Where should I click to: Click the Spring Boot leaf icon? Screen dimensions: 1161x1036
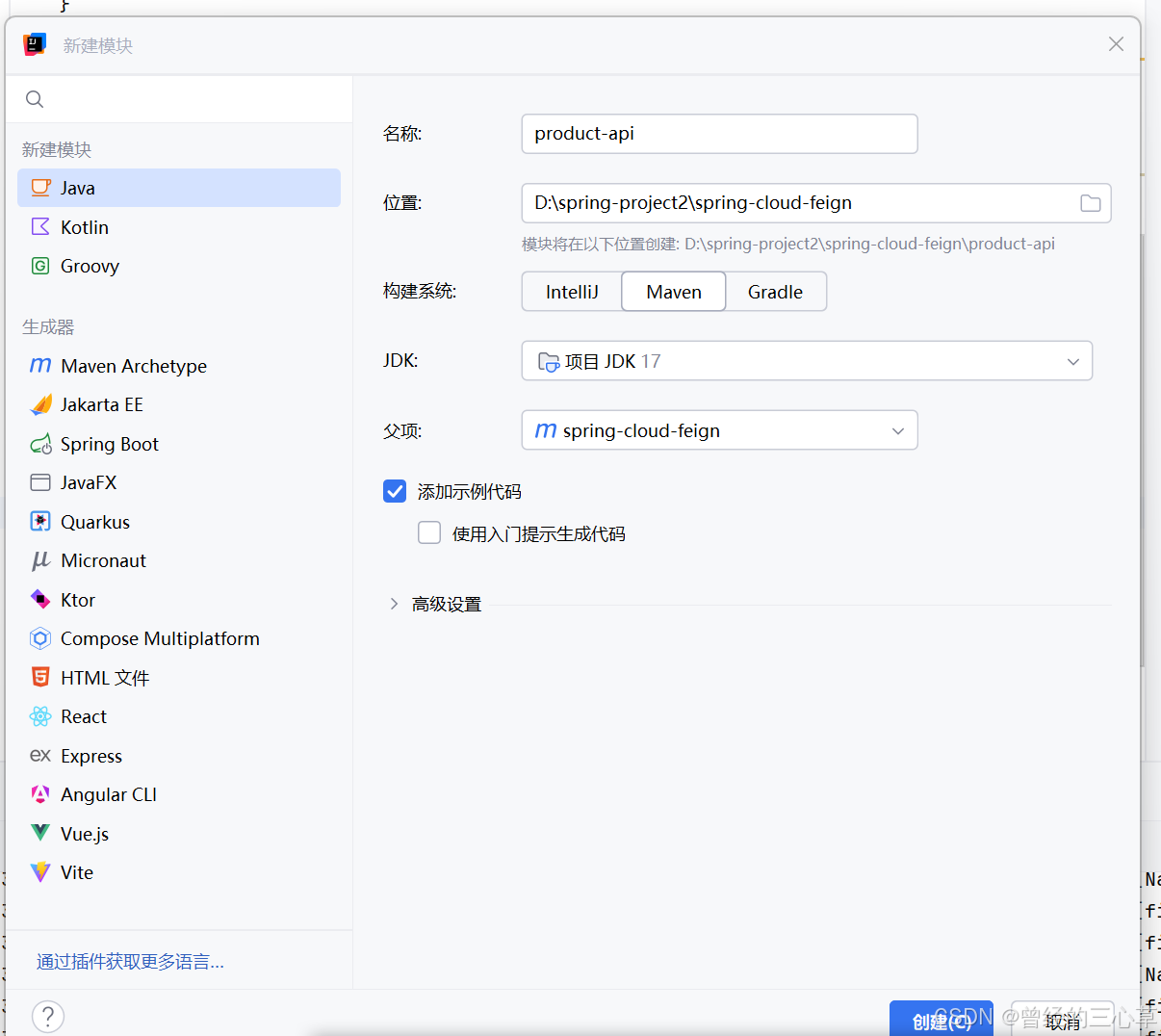tap(40, 444)
